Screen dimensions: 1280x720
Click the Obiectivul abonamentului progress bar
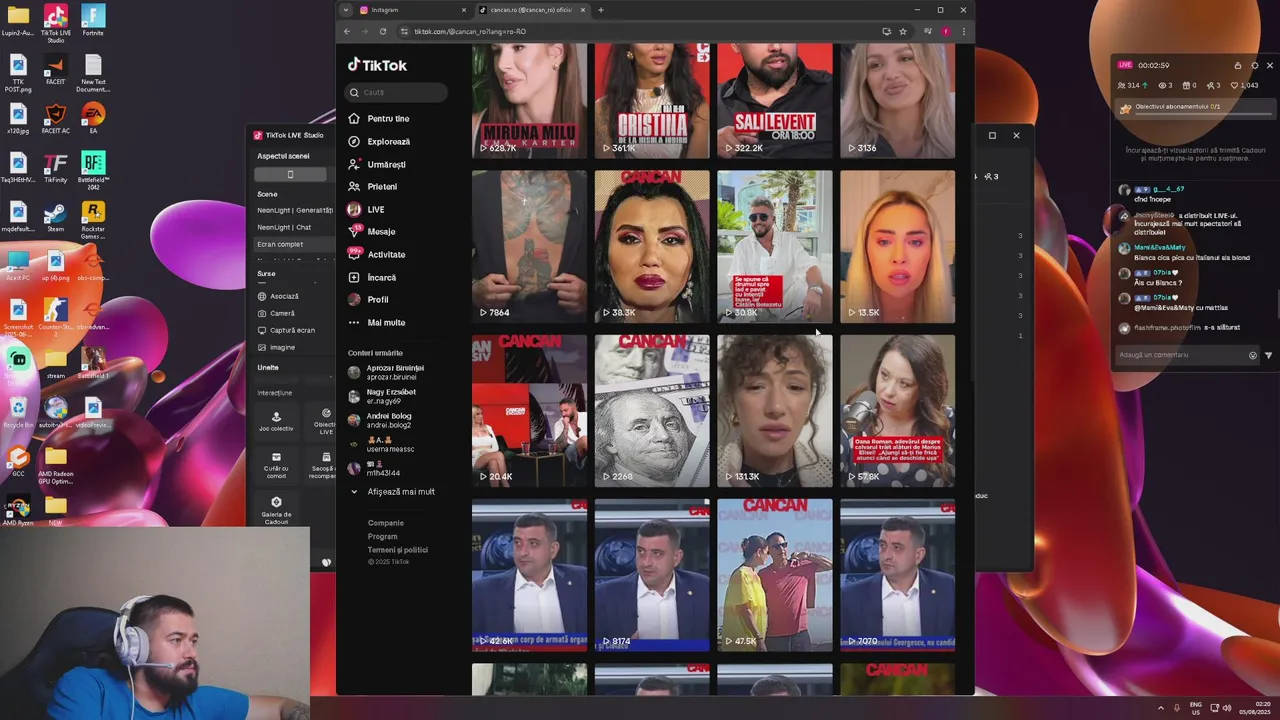pyautogui.click(x=1197, y=107)
